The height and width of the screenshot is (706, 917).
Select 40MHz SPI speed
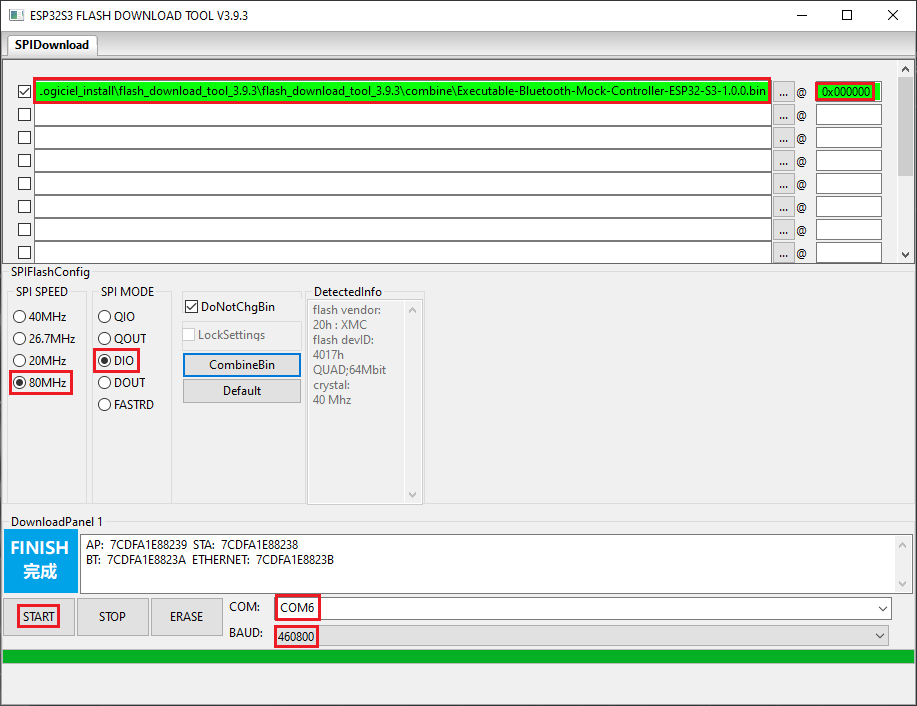(20, 317)
